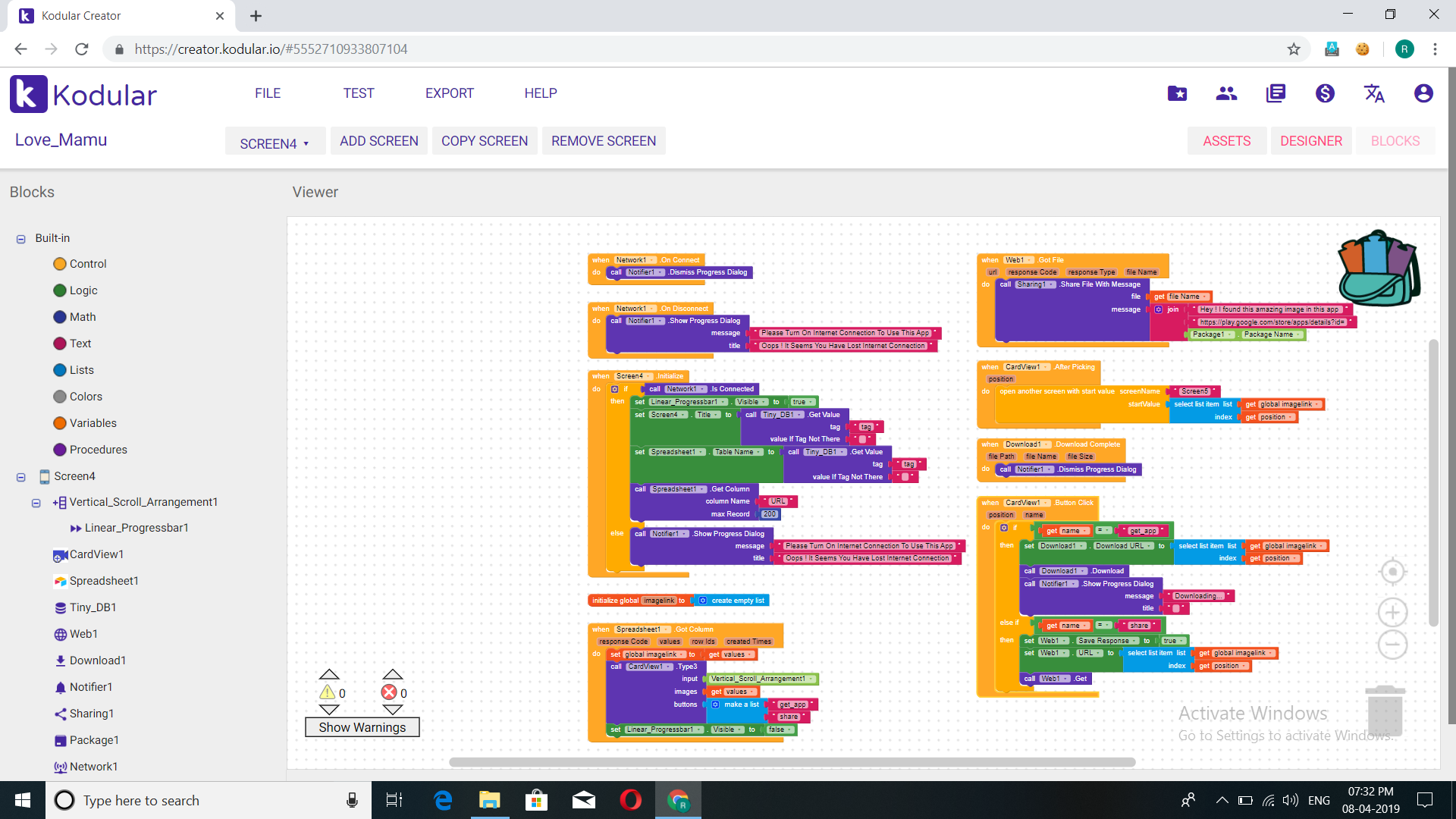
Task: Click REMOVE SCREEN button
Action: click(604, 141)
